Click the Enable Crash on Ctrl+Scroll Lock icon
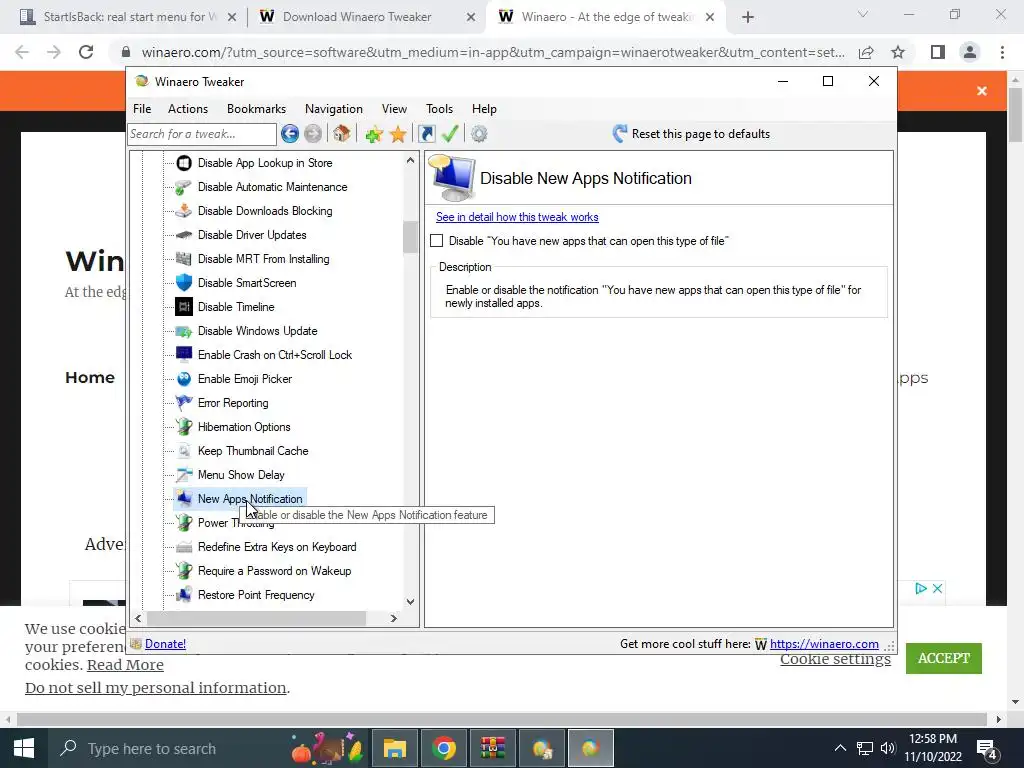 click(184, 355)
